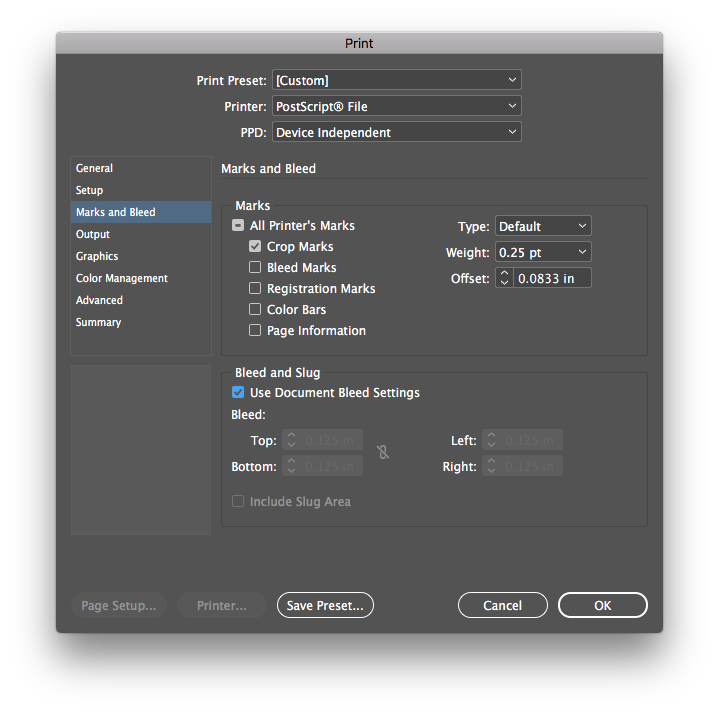The height and width of the screenshot is (713, 719).
Task: Click the Right bleed stepper
Action: pos(491,466)
